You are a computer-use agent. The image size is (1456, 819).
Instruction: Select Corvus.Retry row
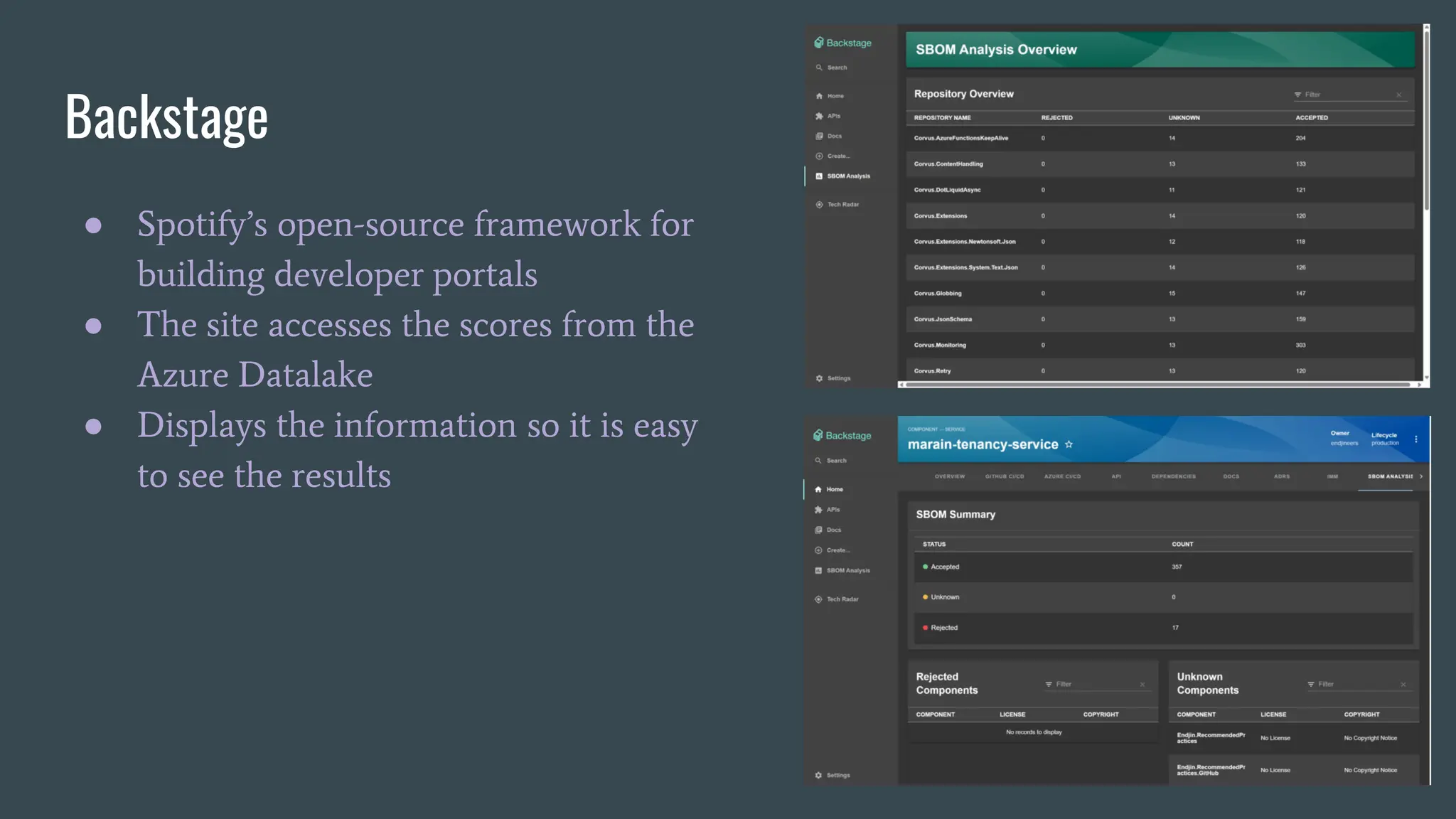coord(1160,371)
